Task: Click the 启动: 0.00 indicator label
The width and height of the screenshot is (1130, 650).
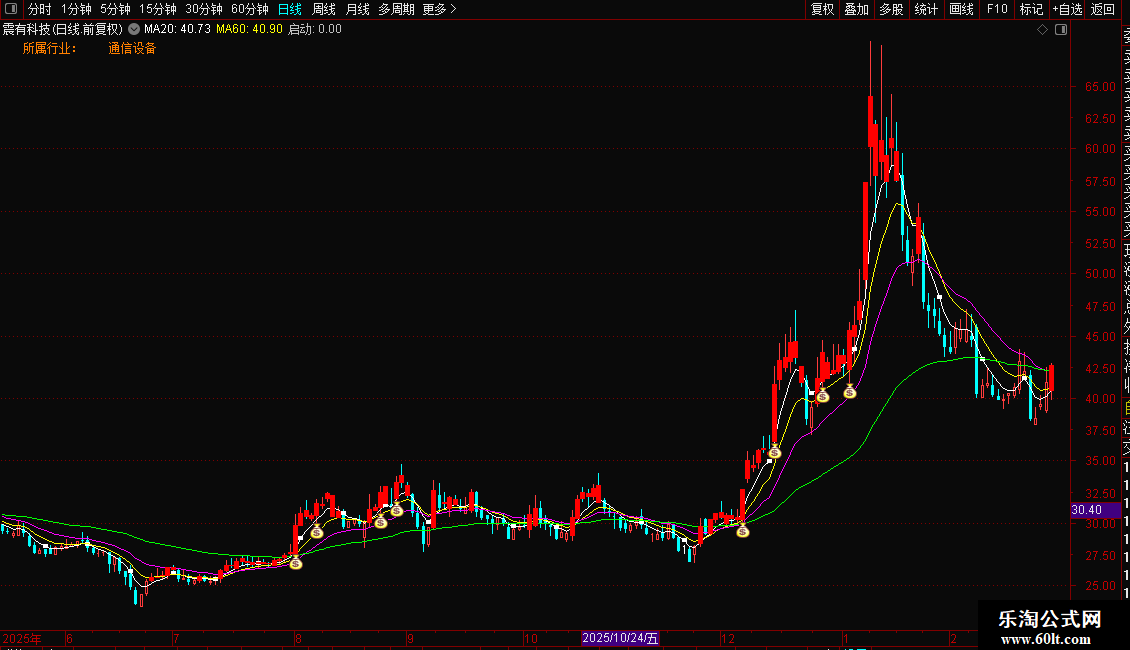Action: (315, 30)
